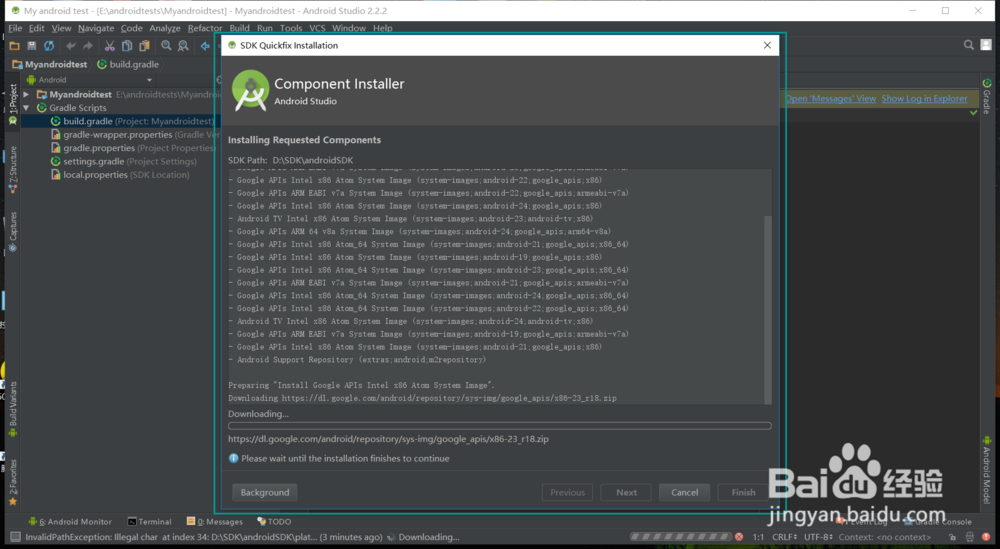
Task: Click the Paste clipboard icon
Action: pyautogui.click(x=145, y=46)
